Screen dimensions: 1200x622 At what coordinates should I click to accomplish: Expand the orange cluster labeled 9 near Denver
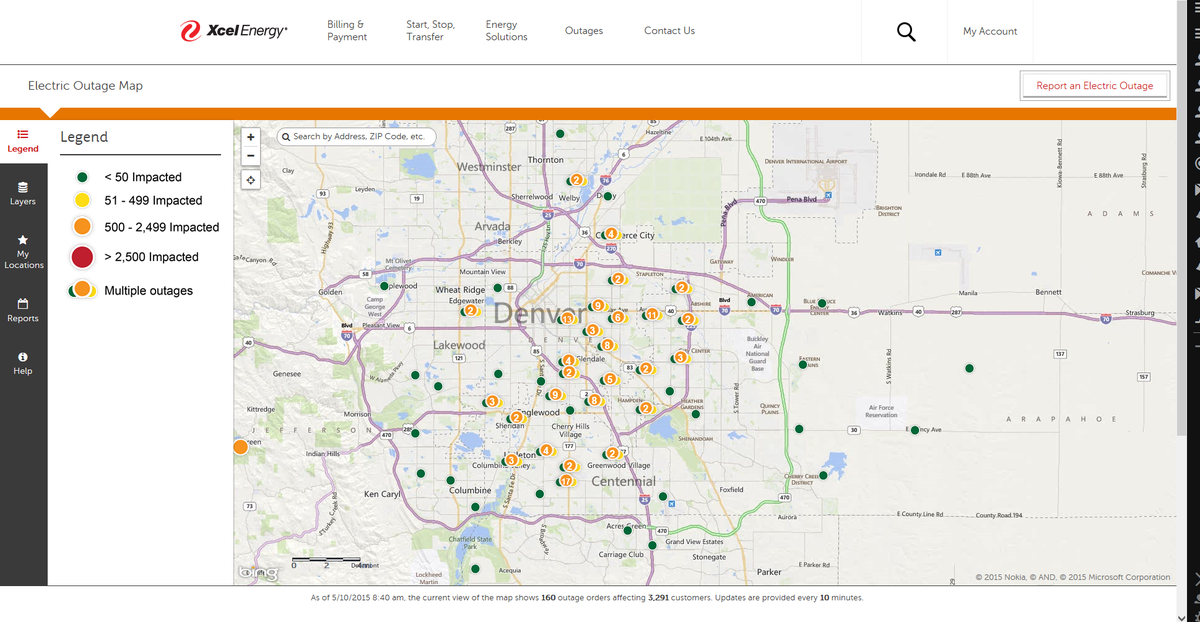597,303
